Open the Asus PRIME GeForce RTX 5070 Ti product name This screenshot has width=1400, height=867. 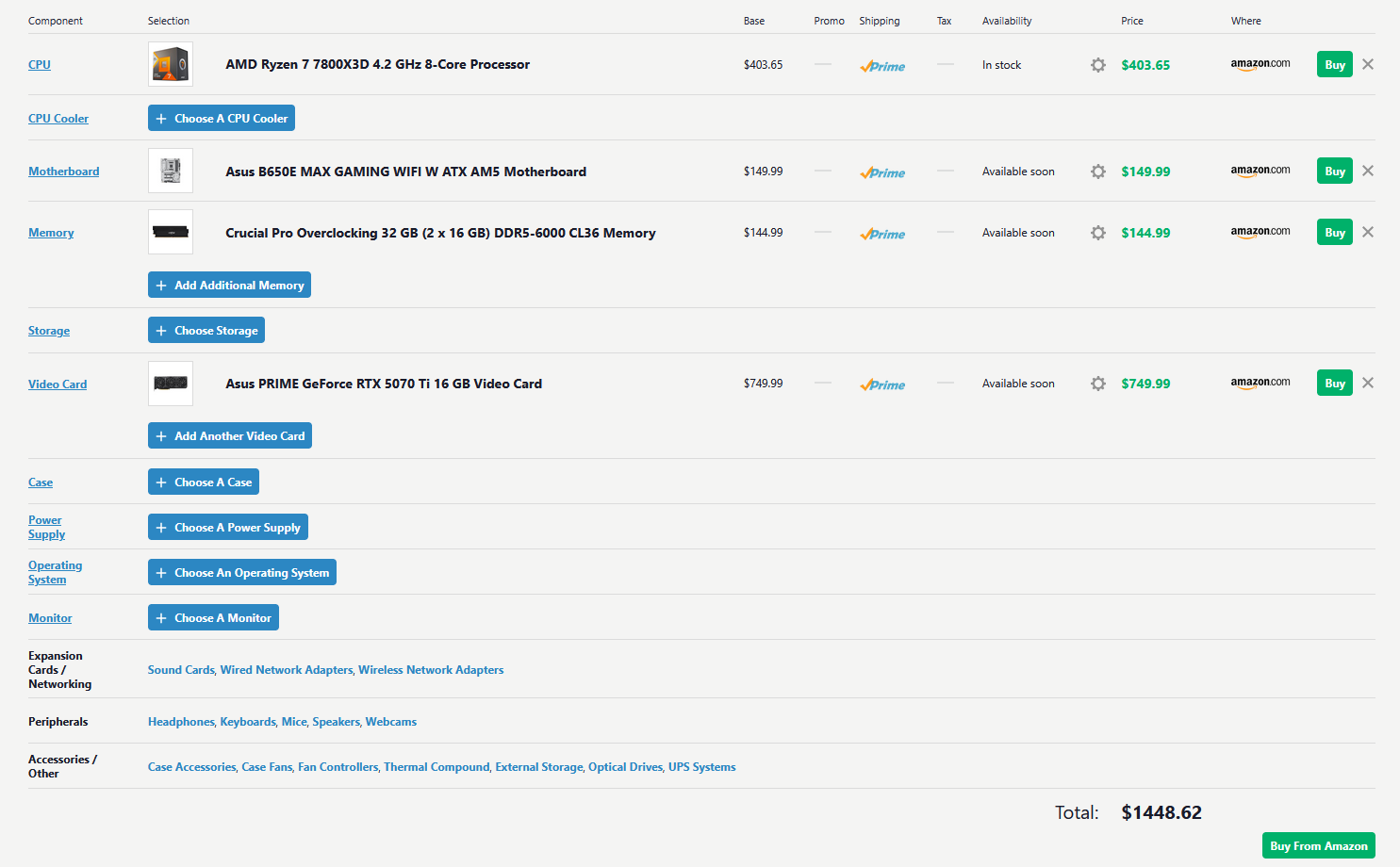pos(384,384)
